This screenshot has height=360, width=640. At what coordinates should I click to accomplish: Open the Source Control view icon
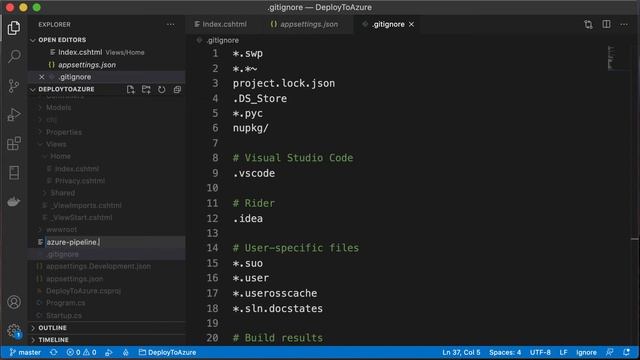pyautogui.click(x=14, y=86)
